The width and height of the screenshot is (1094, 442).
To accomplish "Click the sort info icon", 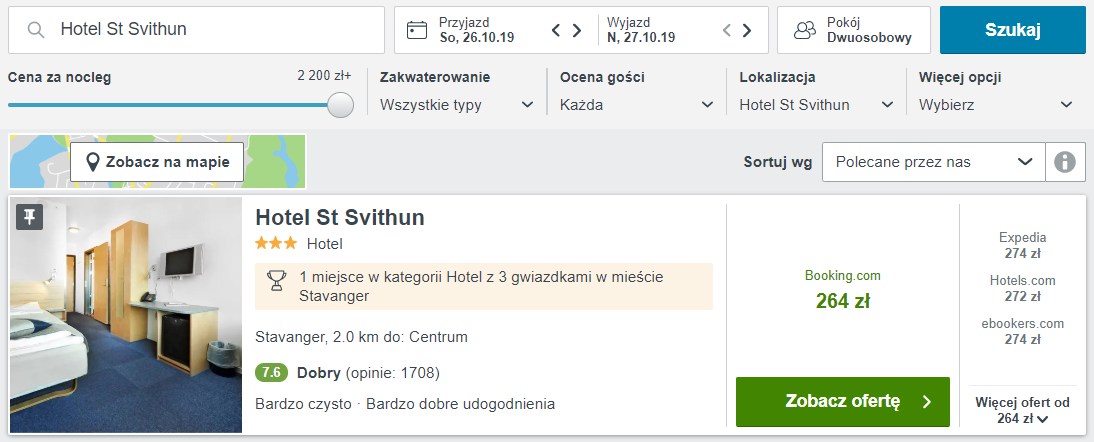I will point(1065,162).
